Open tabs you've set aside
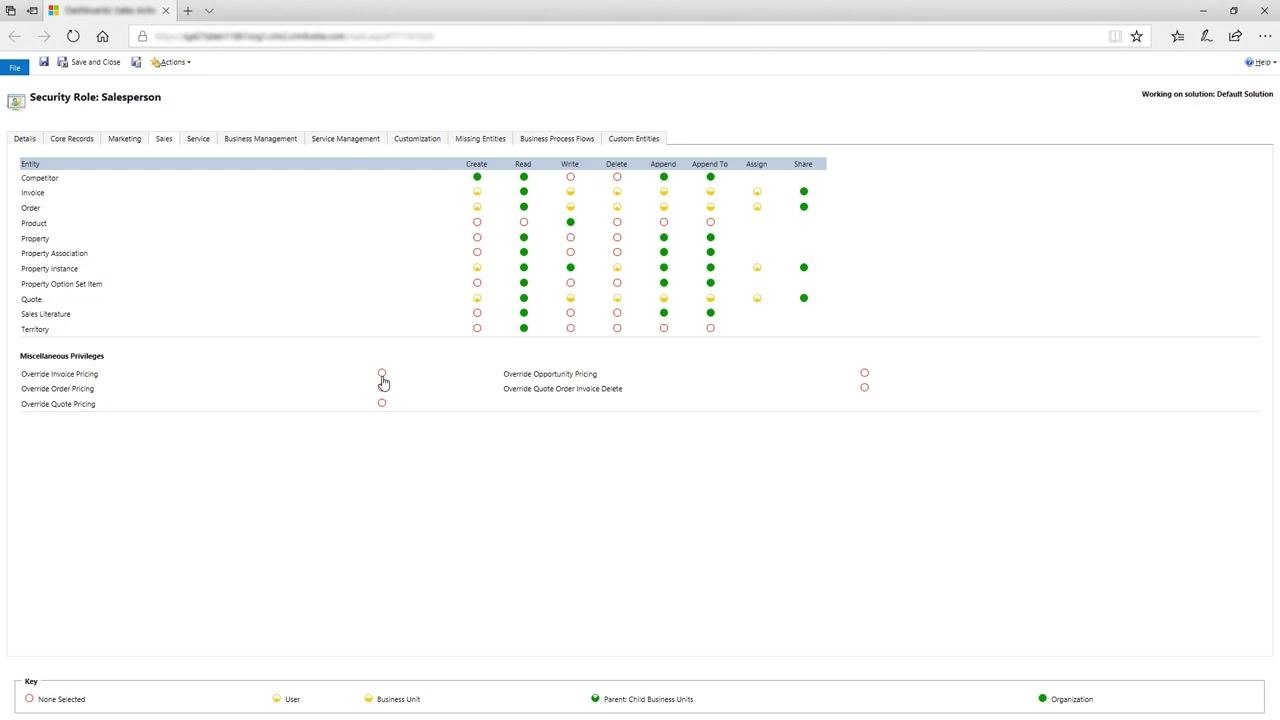Image resolution: width=1280 pixels, height=720 pixels. coord(10,11)
